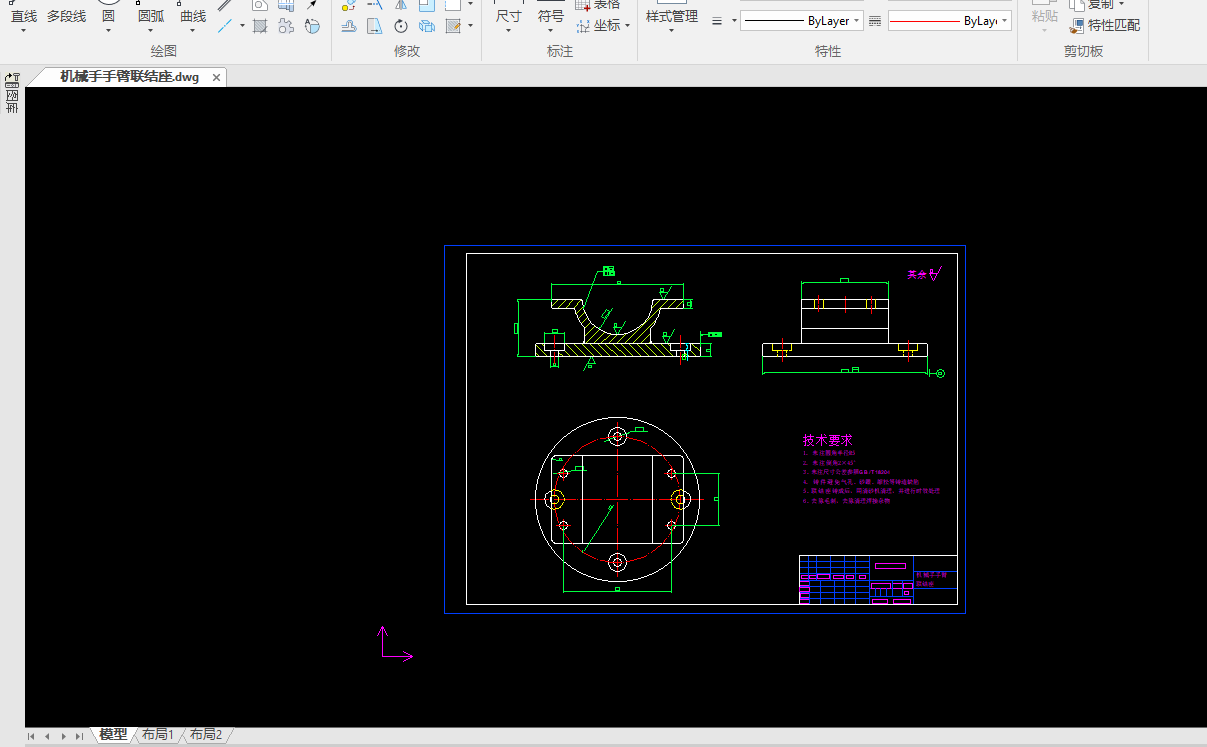The width and height of the screenshot is (1207, 747).
Task: Click the 符号 symbol button
Action: coord(551,17)
